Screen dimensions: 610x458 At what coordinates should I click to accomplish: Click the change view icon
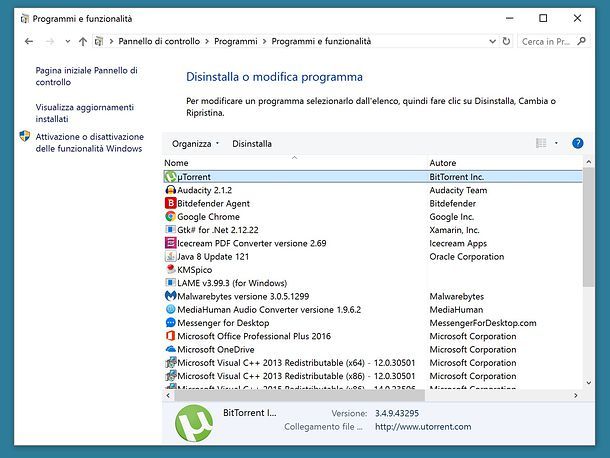[x=541, y=143]
